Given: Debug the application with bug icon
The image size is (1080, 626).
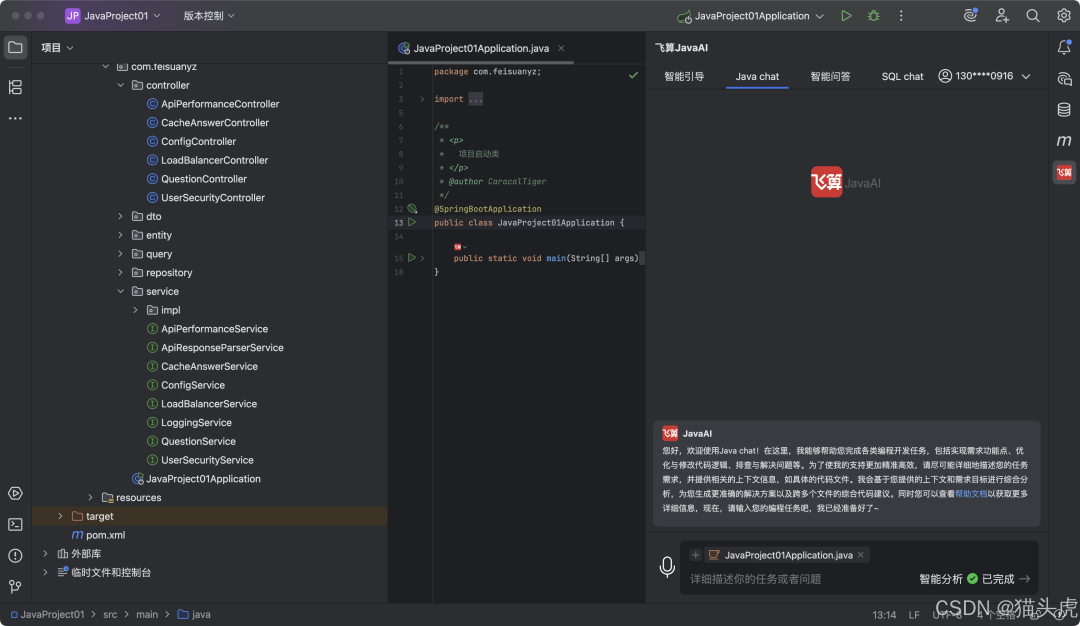Looking at the screenshot, I should click(x=873, y=16).
